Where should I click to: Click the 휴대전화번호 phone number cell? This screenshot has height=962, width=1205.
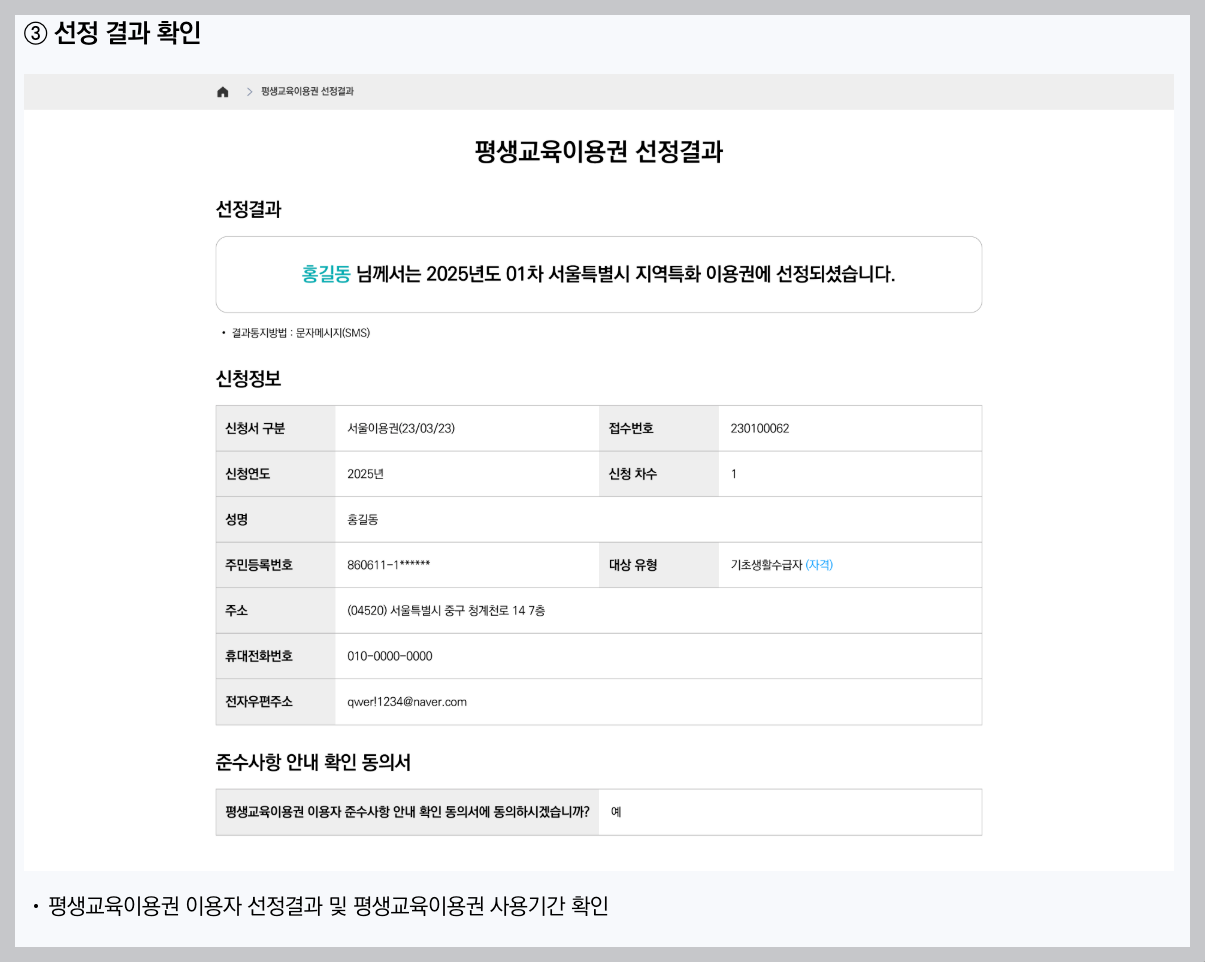click(390, 656)
